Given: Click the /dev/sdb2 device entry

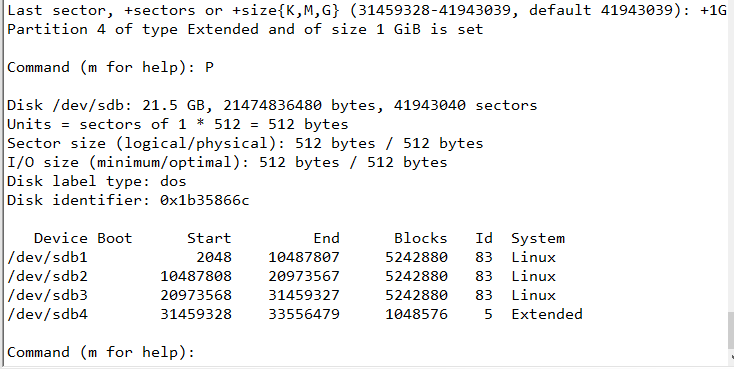Looking at the screenshot, I should (47, 276).
